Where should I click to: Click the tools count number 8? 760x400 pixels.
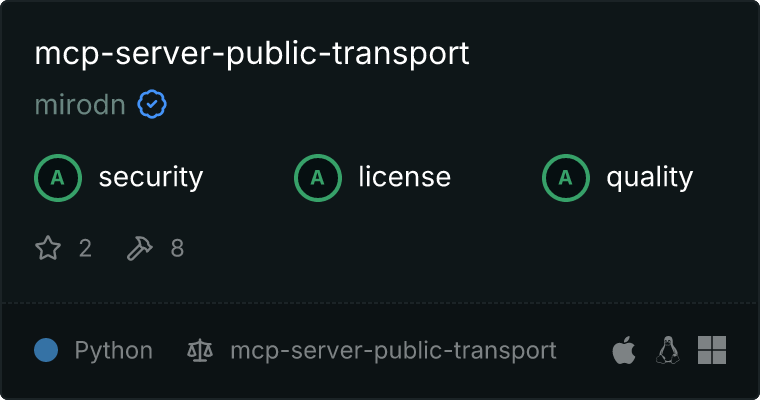tap(177, 248)
